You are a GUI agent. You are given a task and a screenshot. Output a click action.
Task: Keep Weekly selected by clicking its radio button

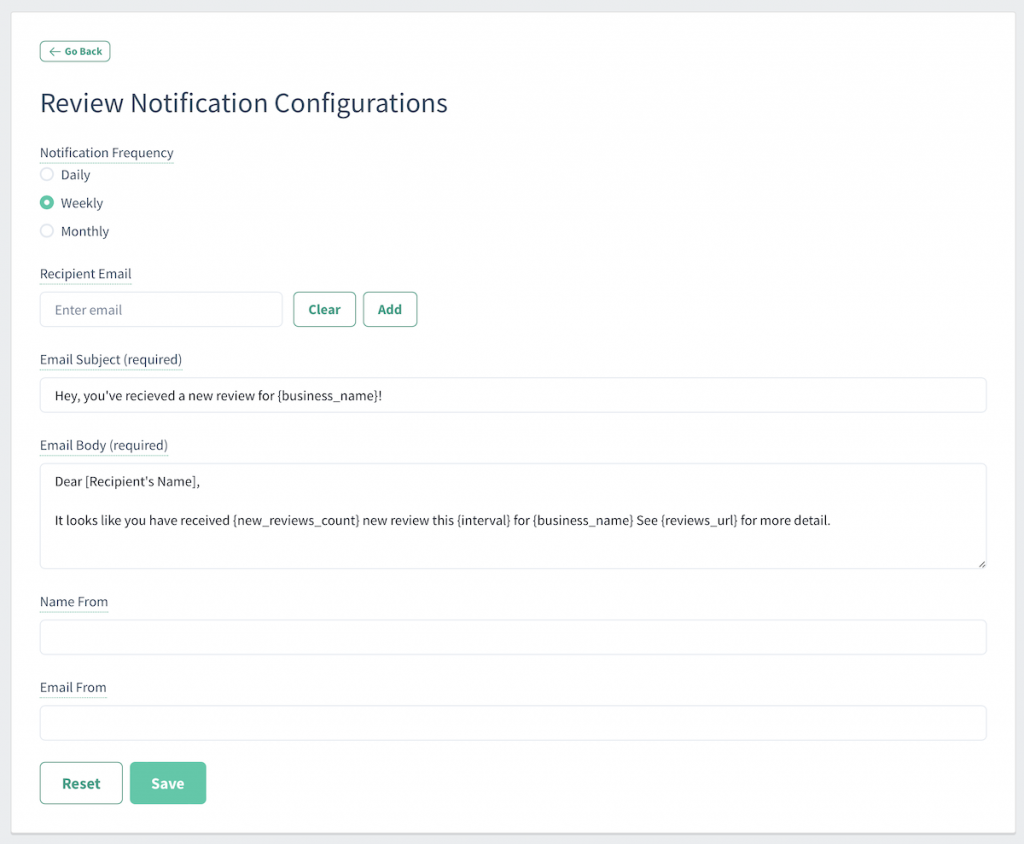pyautogui.click(x=46, y=203)
